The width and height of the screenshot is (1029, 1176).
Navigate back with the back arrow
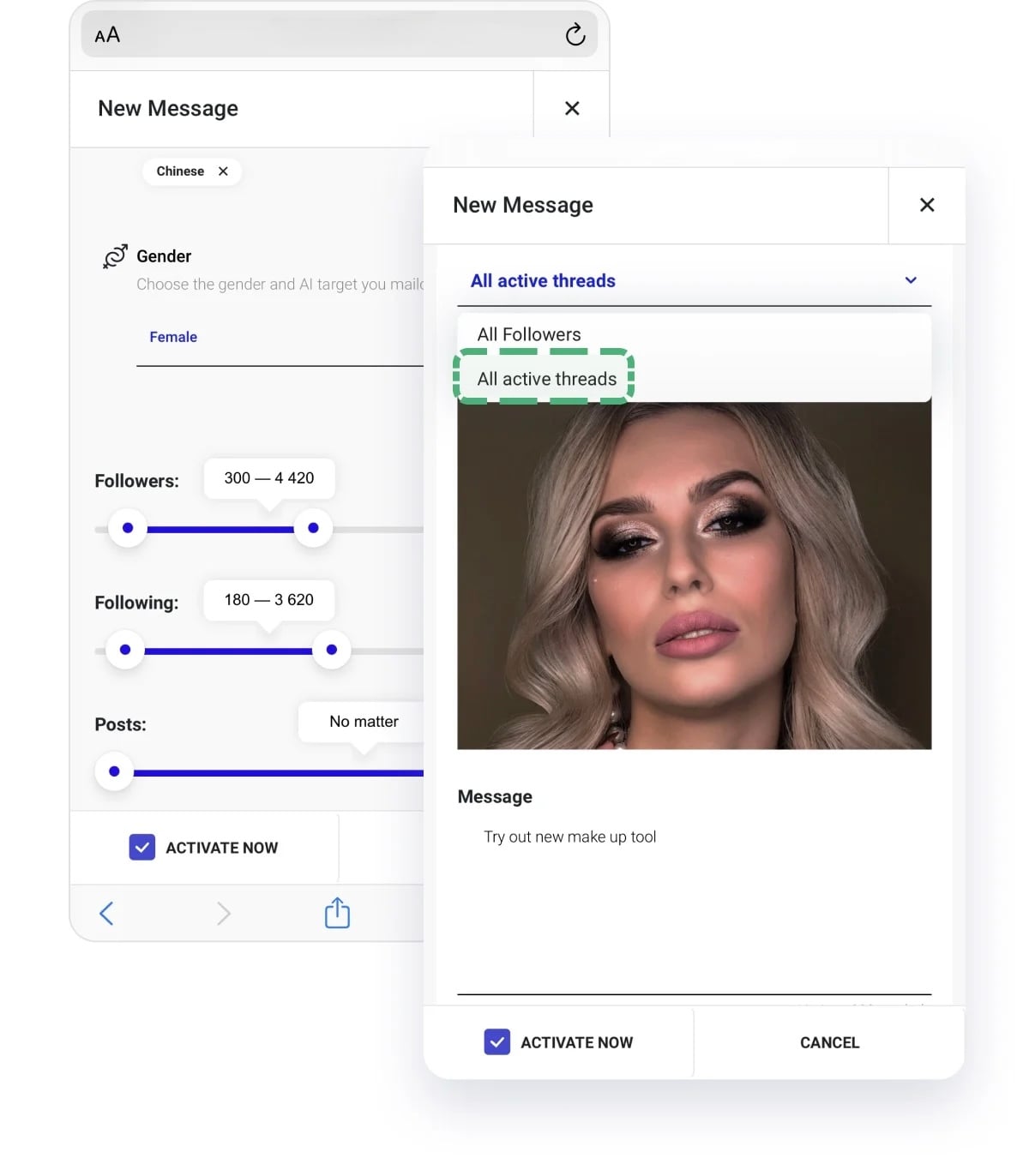coord(105,914)
